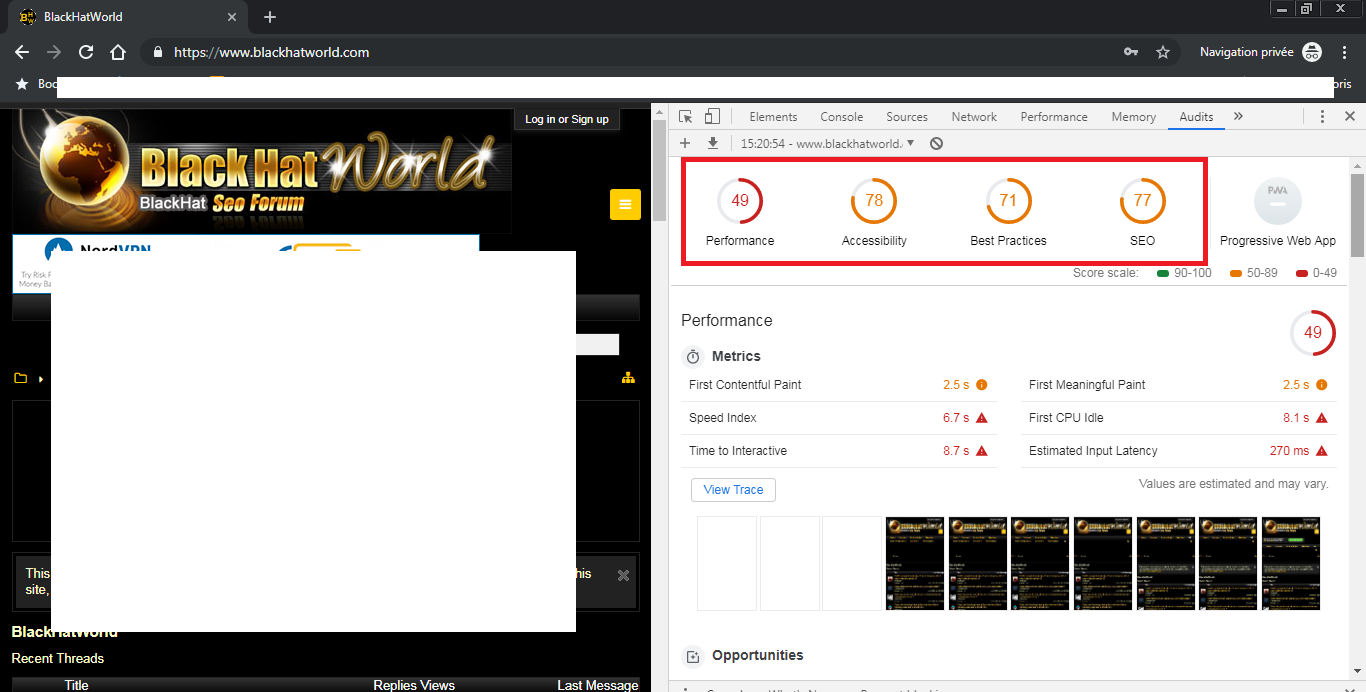Click the Replies Views column header
The width and height of the screenshot is (1366, 692).
(414, 685)
